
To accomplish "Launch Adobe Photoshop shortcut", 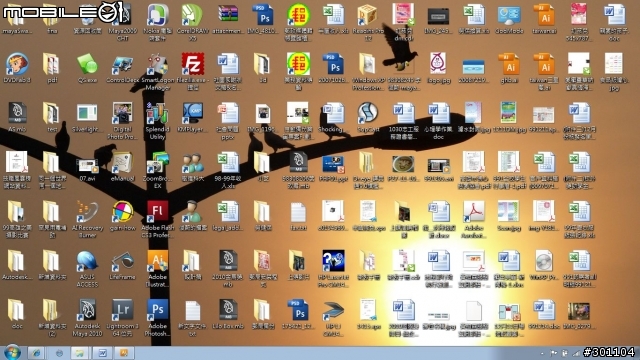I will [157, 318].
